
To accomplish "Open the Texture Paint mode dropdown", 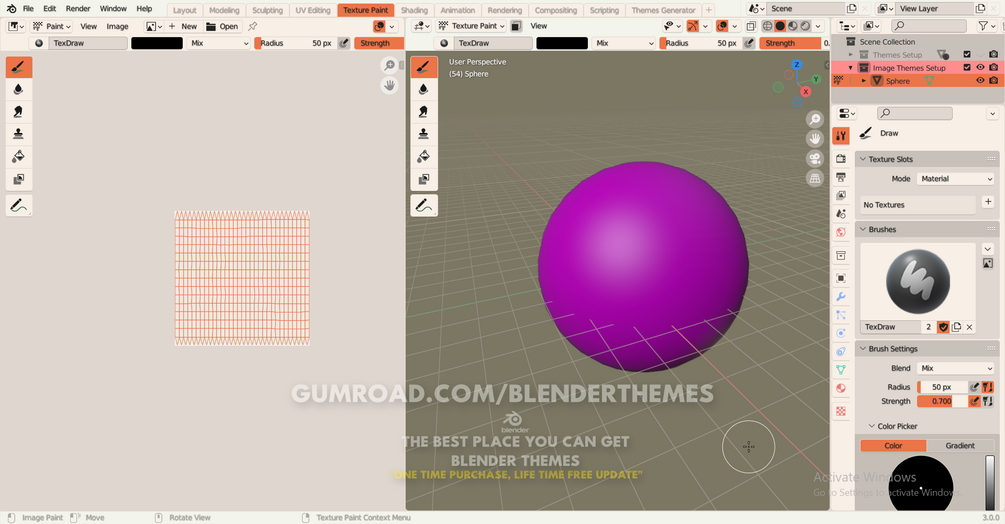I will tap(471, 26).
